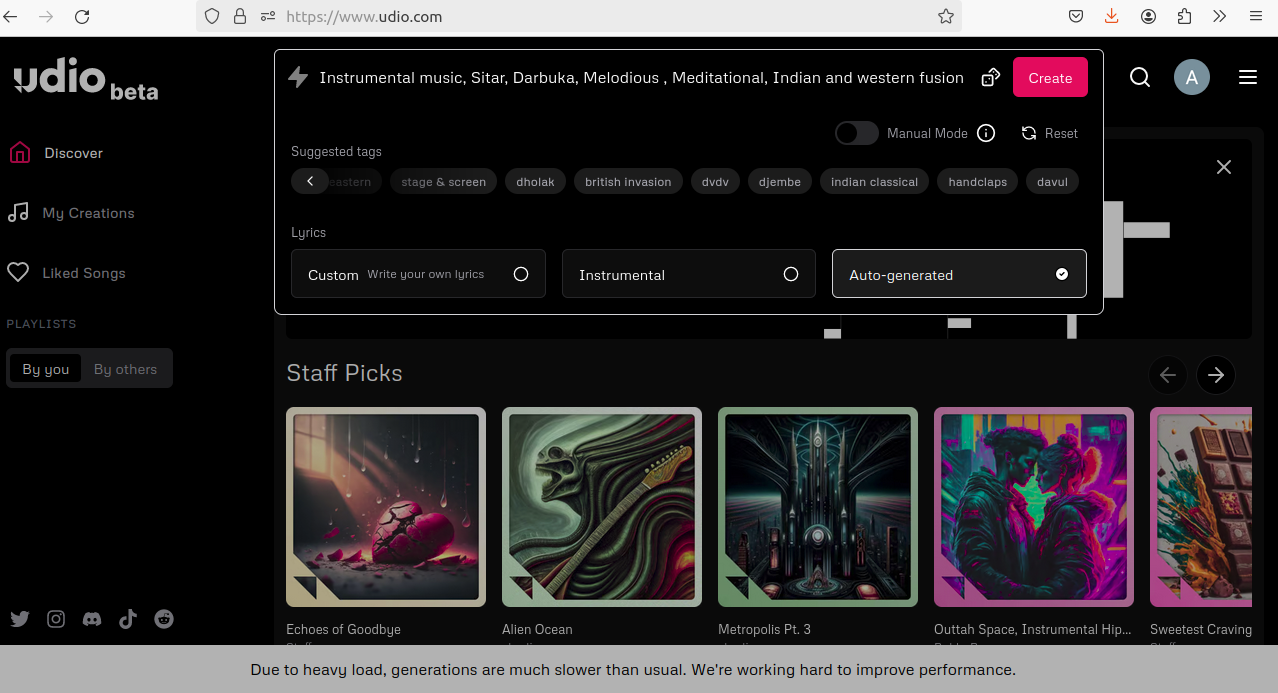Show previous suggested tags with left chevron
Image resolution: width=1278 pixels, height=693 pixels.
(x=310, y=181)
